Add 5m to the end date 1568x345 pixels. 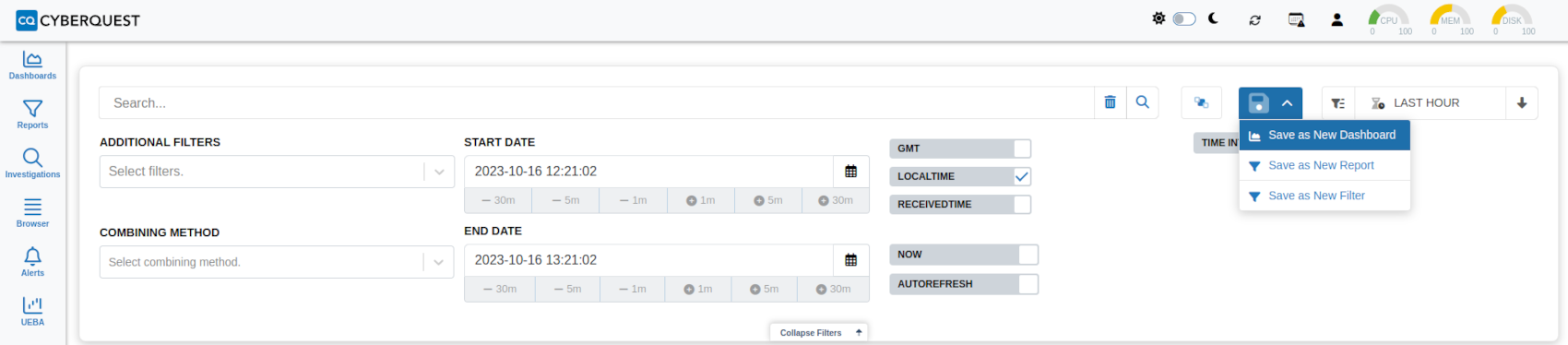[765, 289]
